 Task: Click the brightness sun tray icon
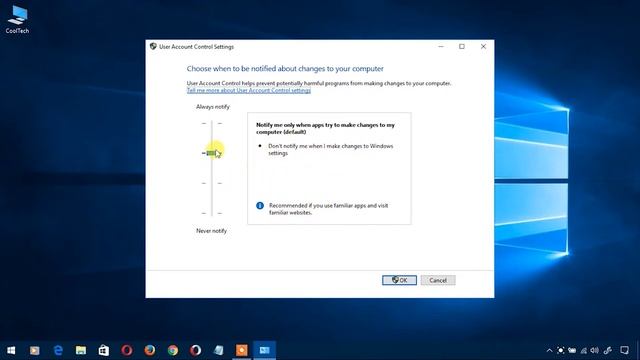[x=560, y=350]
